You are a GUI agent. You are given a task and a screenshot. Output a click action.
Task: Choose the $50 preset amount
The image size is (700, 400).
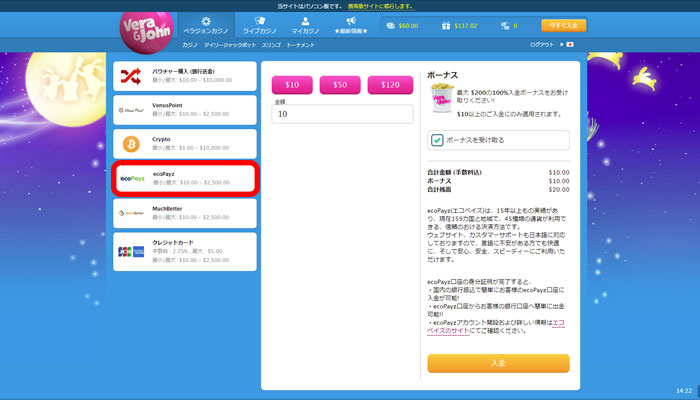340,85
